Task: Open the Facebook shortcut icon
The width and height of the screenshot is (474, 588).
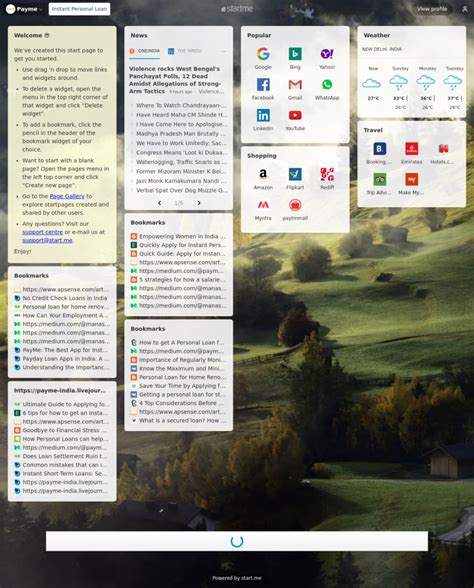Action: [263, 85]
